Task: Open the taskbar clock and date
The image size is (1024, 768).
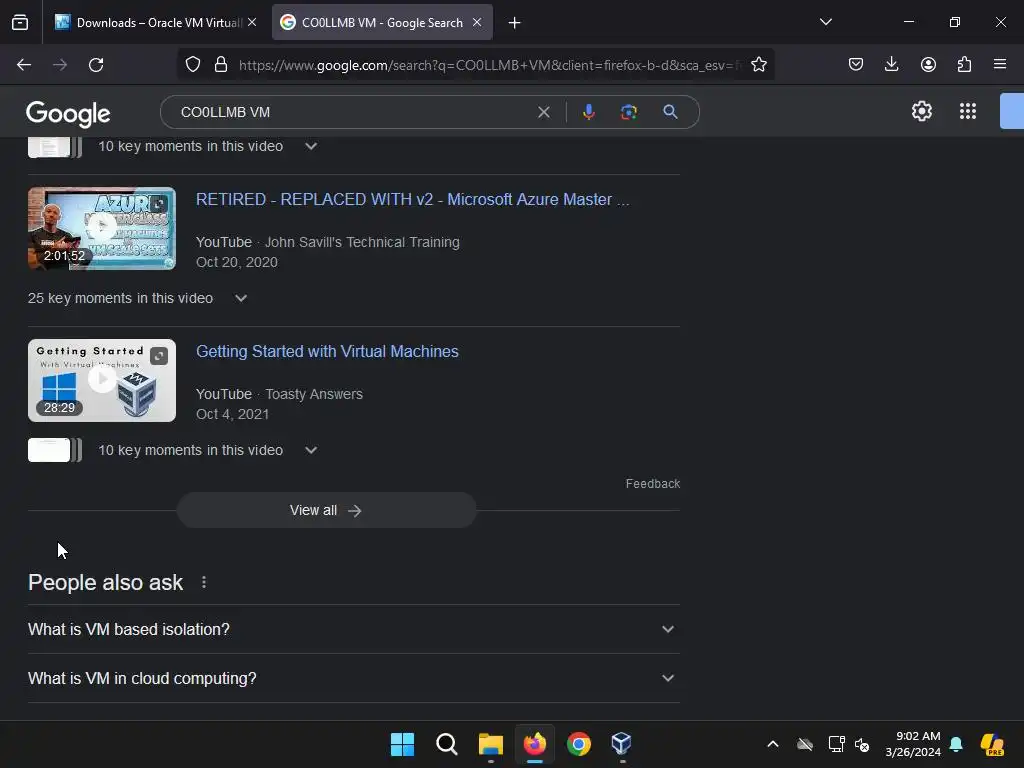Action: click(x=913, y=744)
